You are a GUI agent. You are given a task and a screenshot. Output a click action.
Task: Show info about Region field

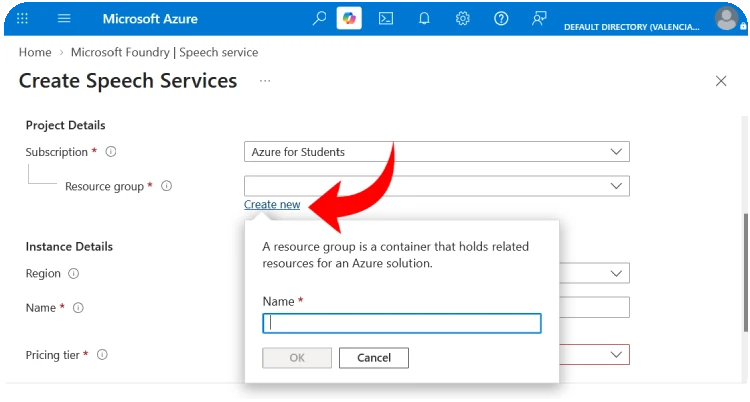(73, 273)
